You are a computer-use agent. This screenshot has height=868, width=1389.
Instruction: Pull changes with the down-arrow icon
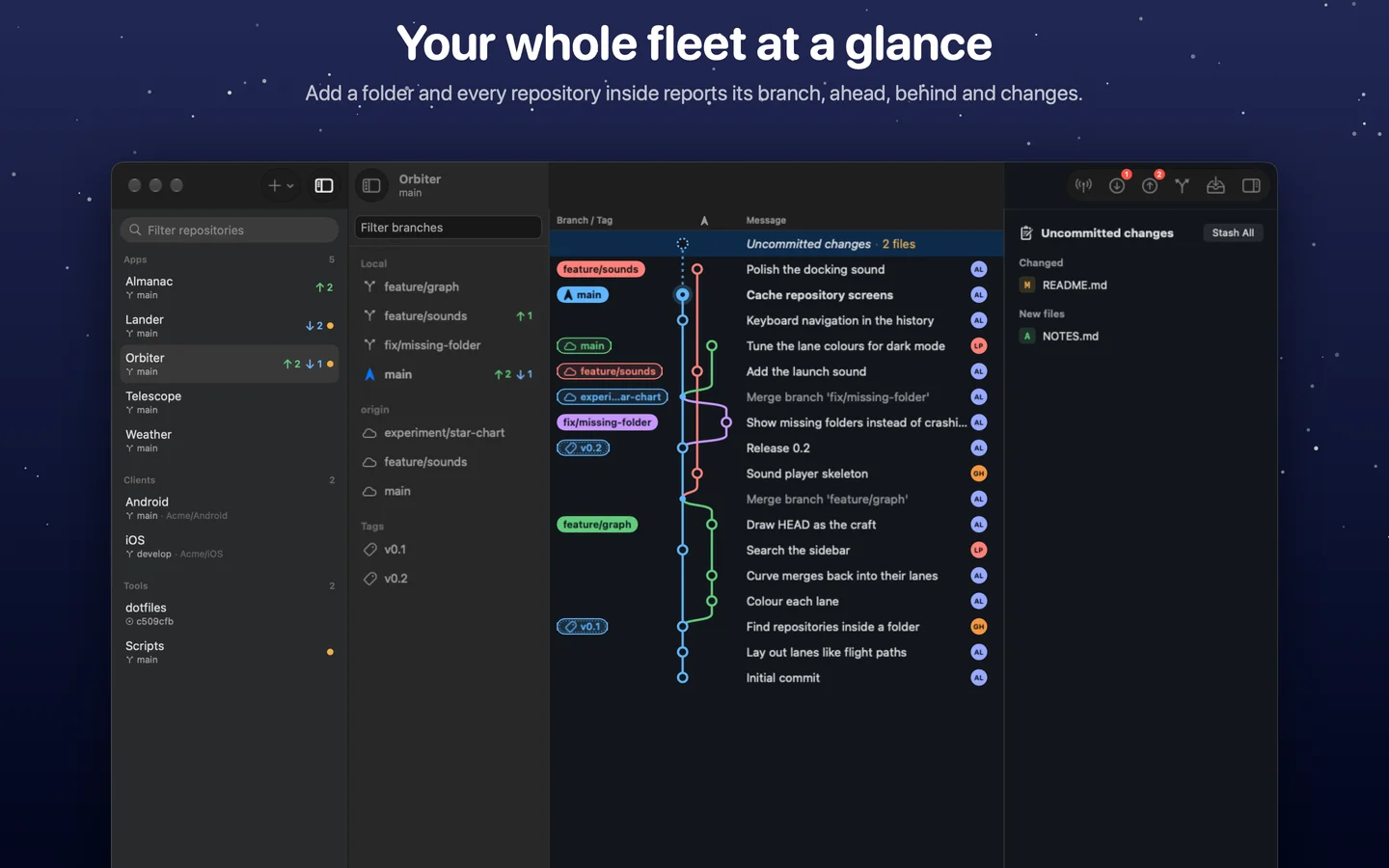point(1117,185)
